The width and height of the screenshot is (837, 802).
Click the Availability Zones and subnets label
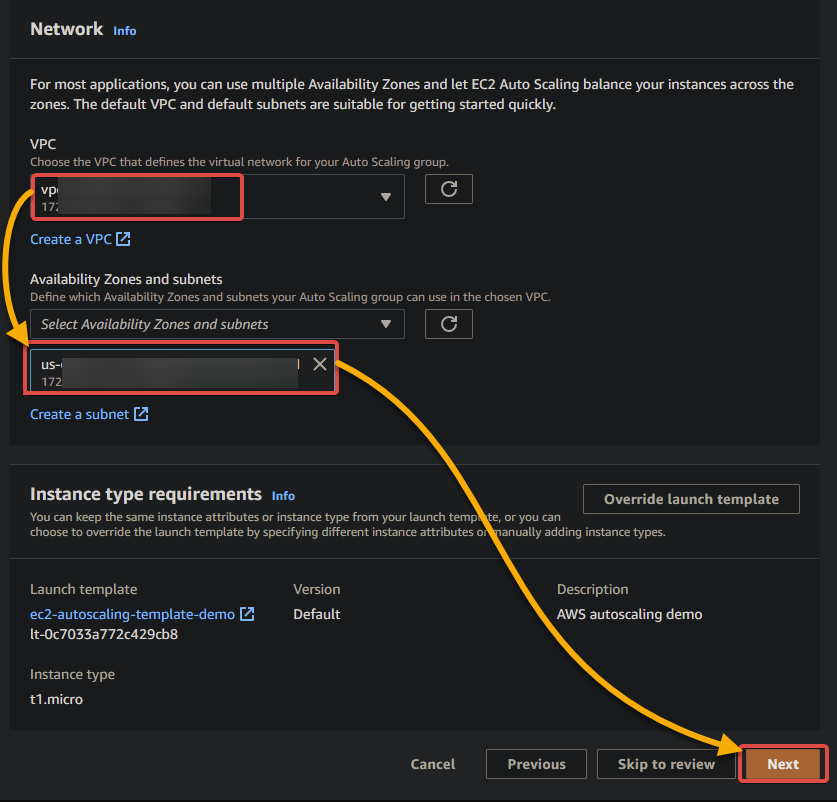[x=127, y=279]
